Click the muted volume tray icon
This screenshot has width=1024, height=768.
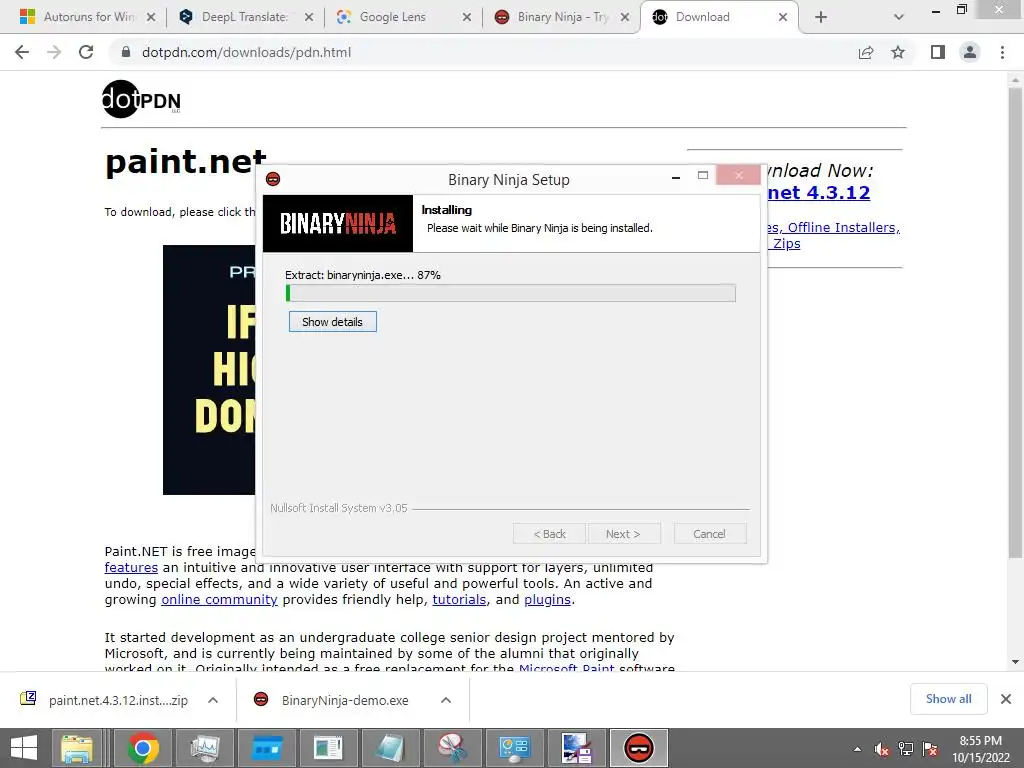pyautogui.click(x=882, y=749)
